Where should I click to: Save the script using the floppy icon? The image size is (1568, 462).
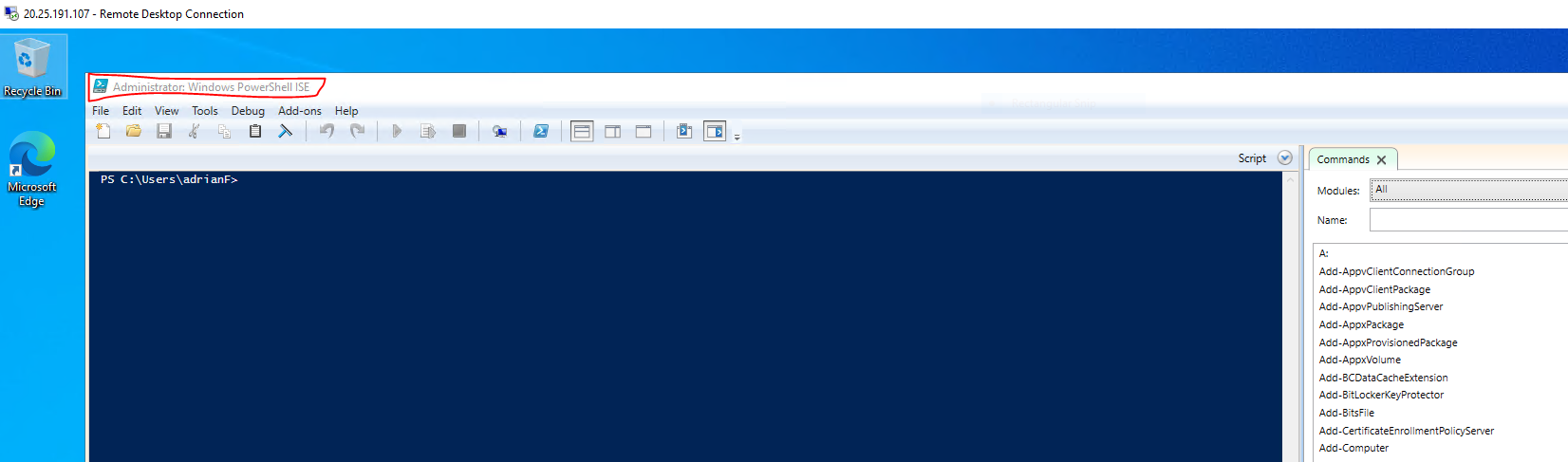164,131
